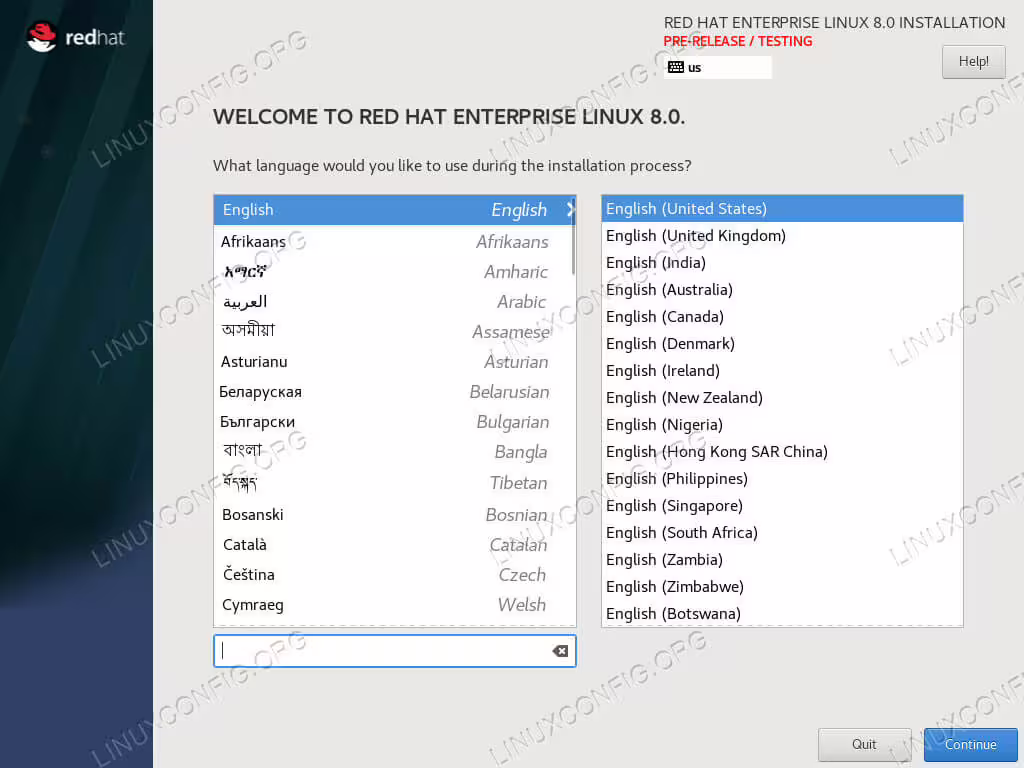1024x768 pixels.
Task: Pick English (New Zealand) locale
Action: click(782, 398)
